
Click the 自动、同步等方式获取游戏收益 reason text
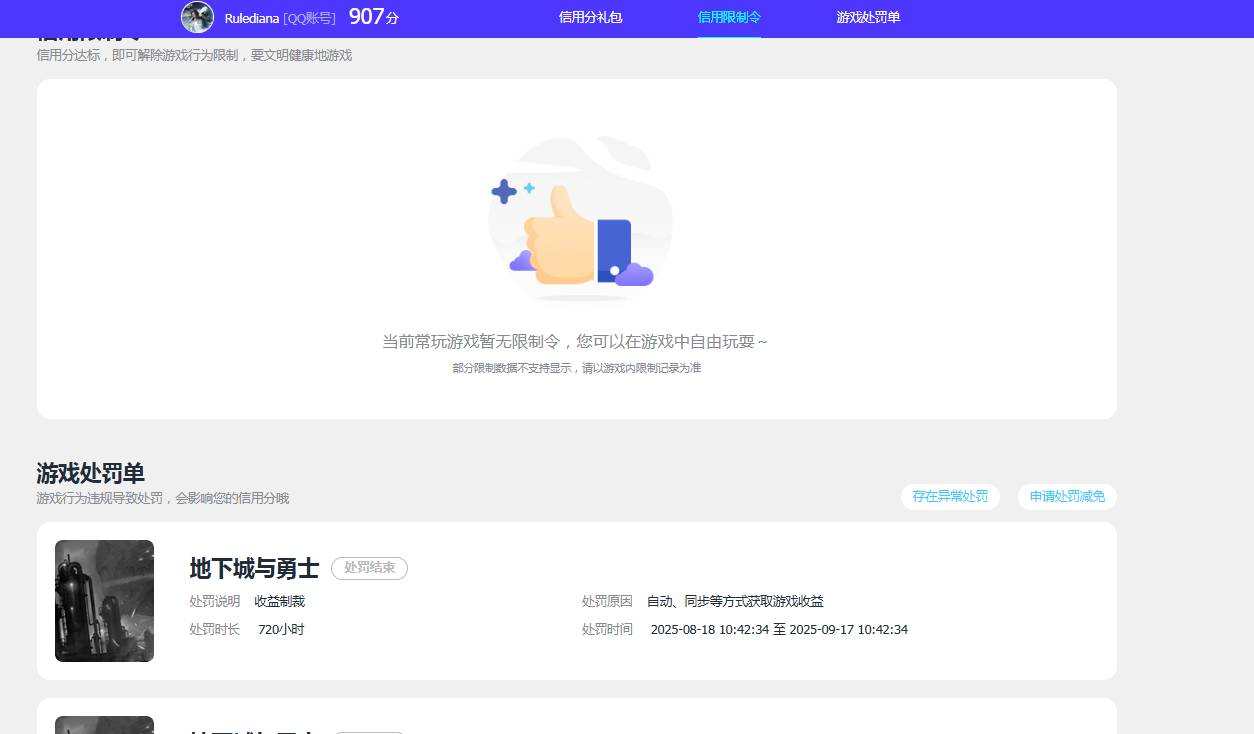pos(735,601)
